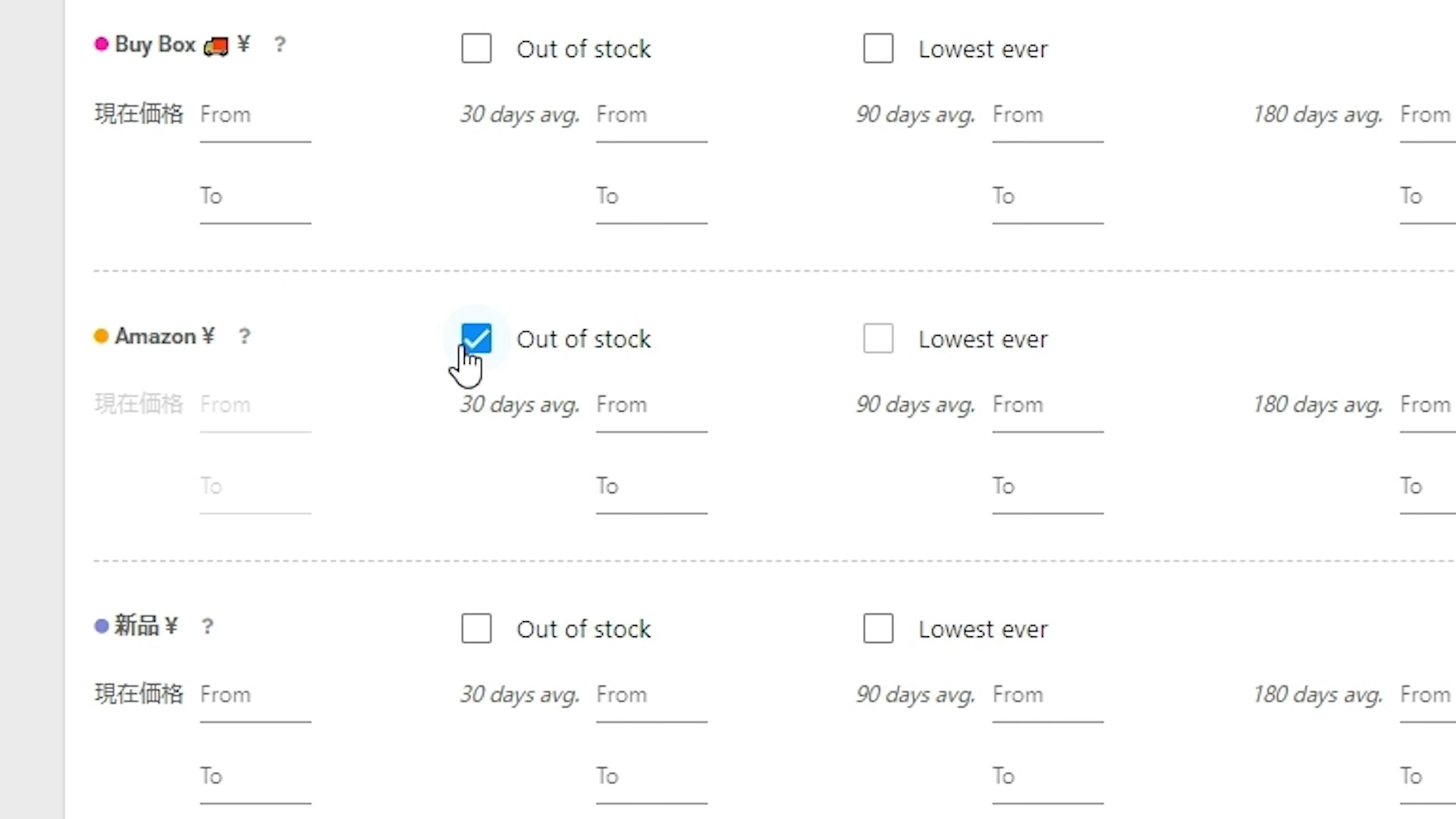Click the 新品 help question mark
The width and height of the screenshot is (1456, 819).
[x=208, y=626]
